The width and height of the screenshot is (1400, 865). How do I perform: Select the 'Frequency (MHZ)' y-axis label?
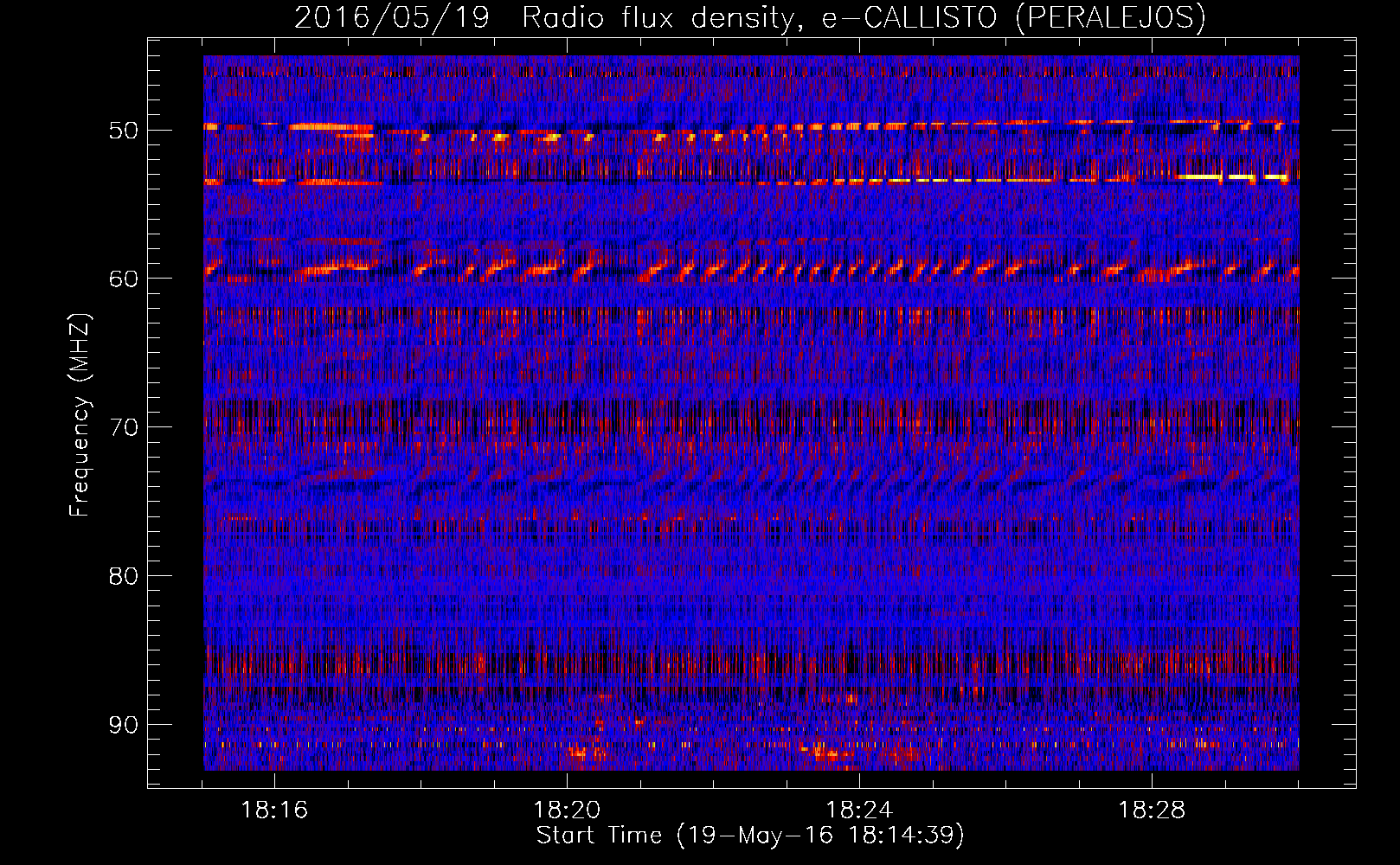(80, 415)
